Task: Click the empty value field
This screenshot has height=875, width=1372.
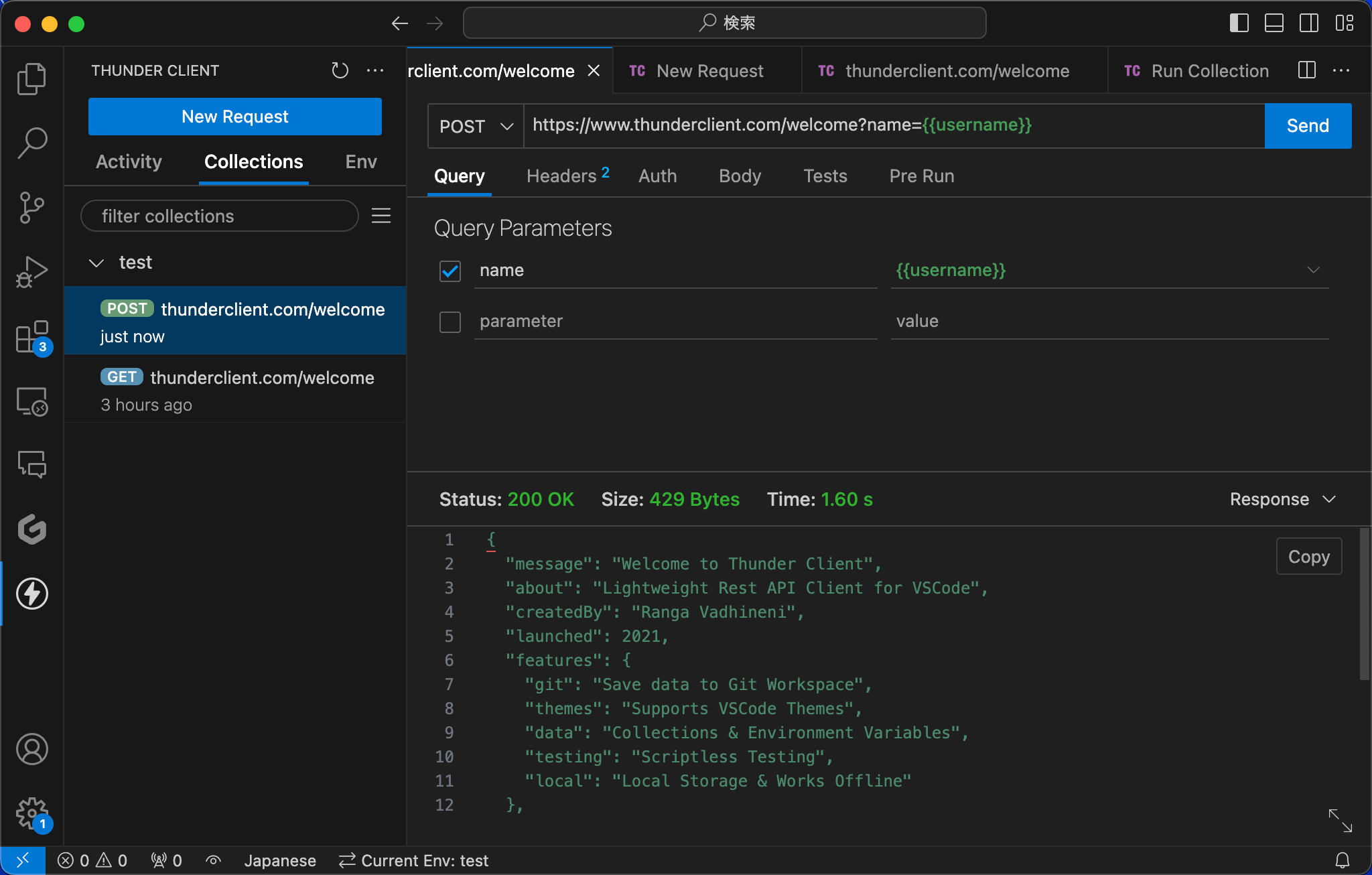Action: coord(1109,322)
